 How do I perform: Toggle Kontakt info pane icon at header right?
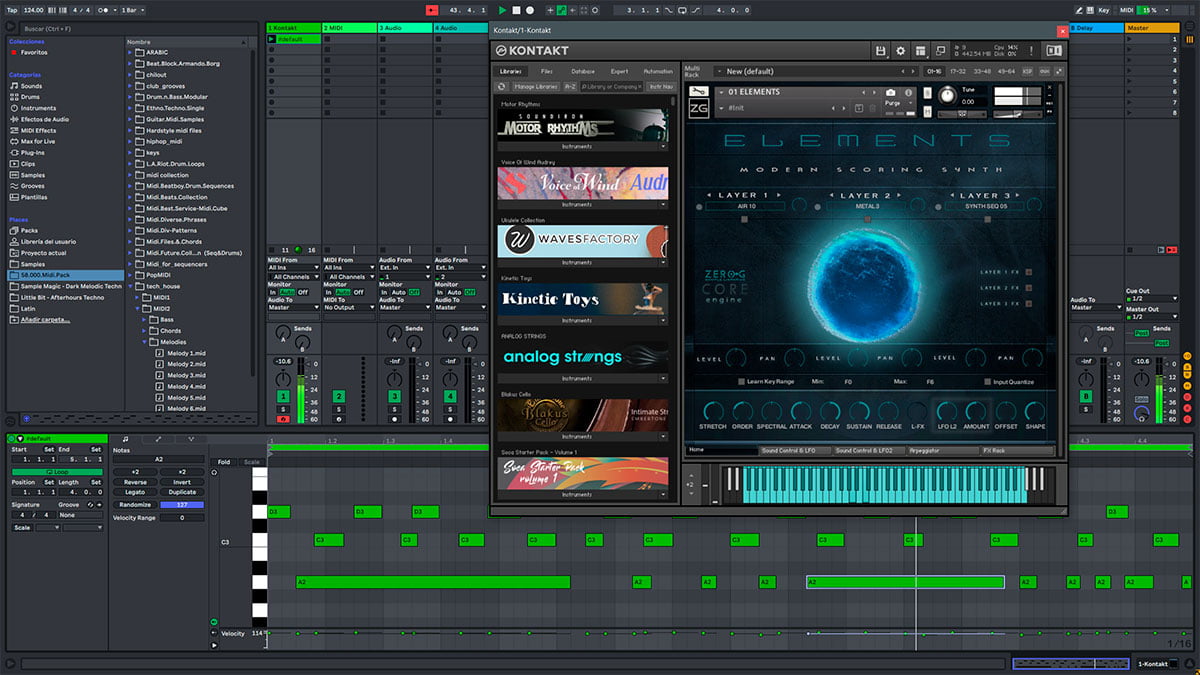click(1053, 50)
